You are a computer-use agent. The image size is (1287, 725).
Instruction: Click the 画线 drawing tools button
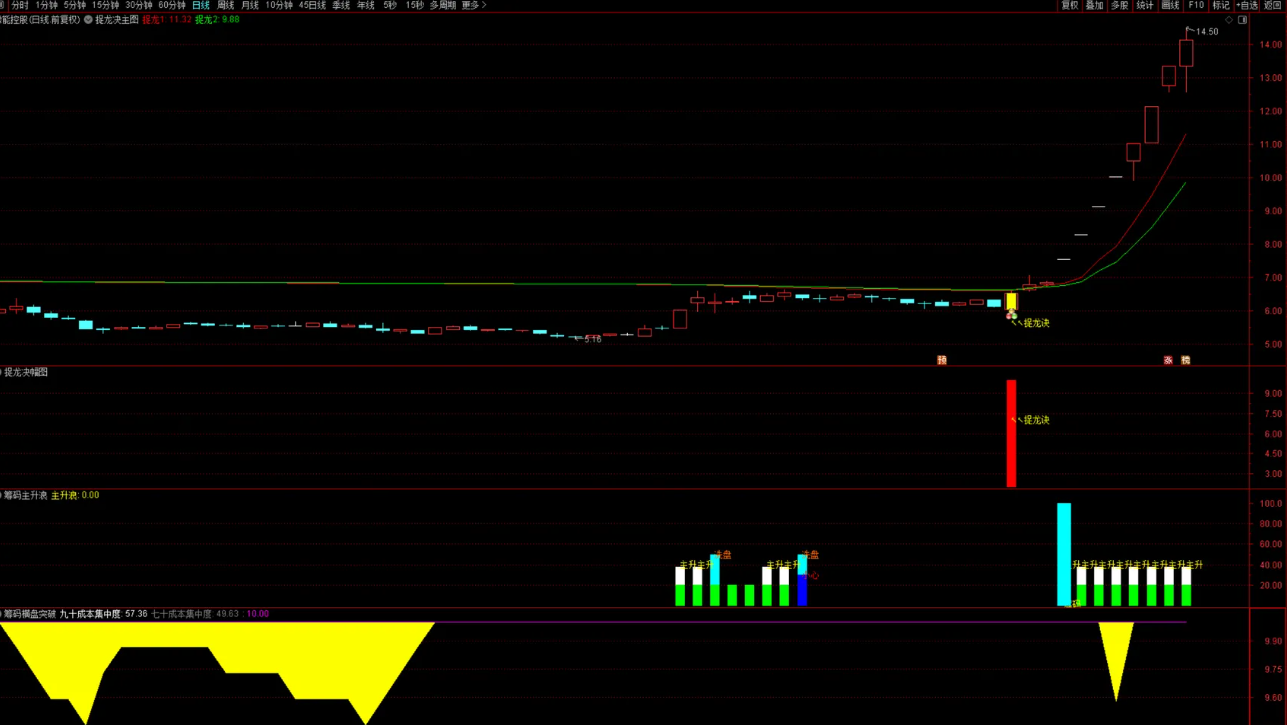[1170, 6]
